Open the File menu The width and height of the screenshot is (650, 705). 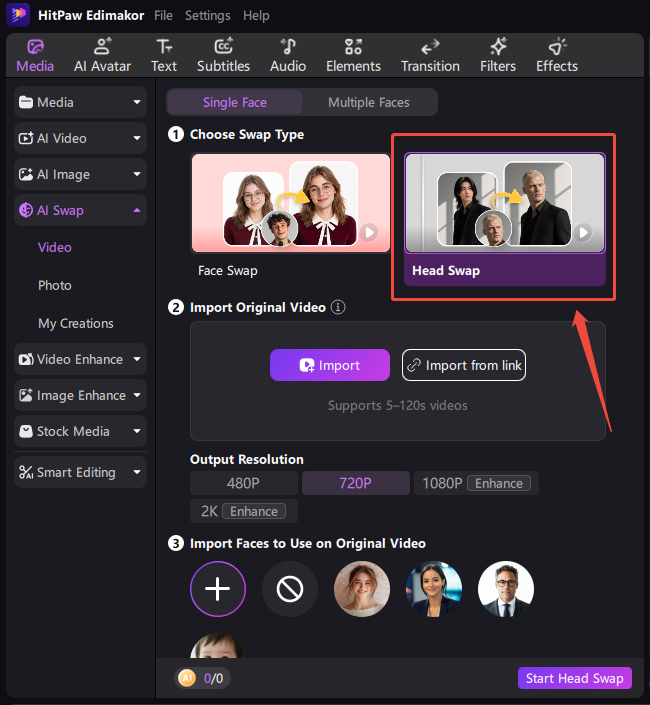(163, 15)
